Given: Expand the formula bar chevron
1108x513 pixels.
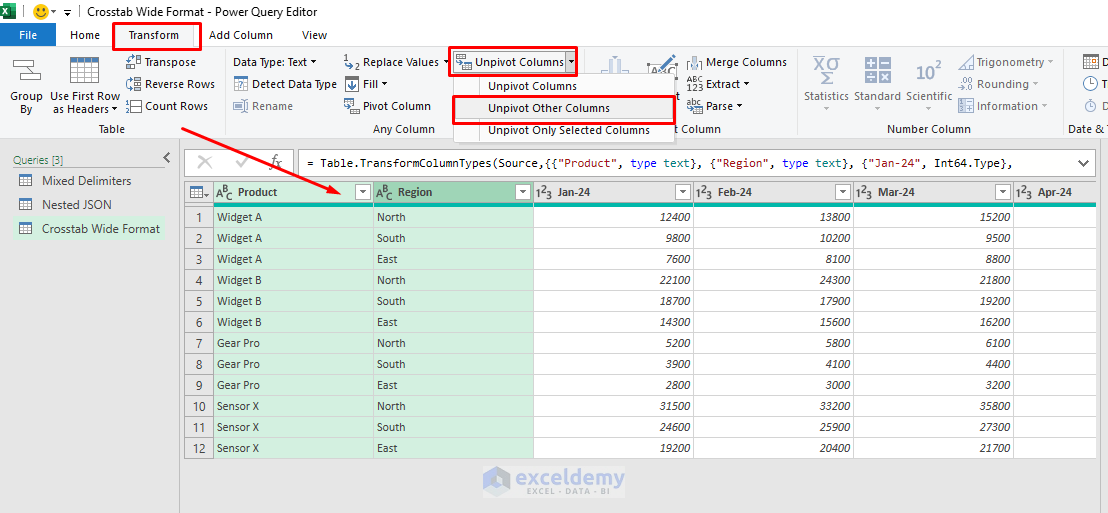Looking at the screenshot, I should (x=1083, y=163).
